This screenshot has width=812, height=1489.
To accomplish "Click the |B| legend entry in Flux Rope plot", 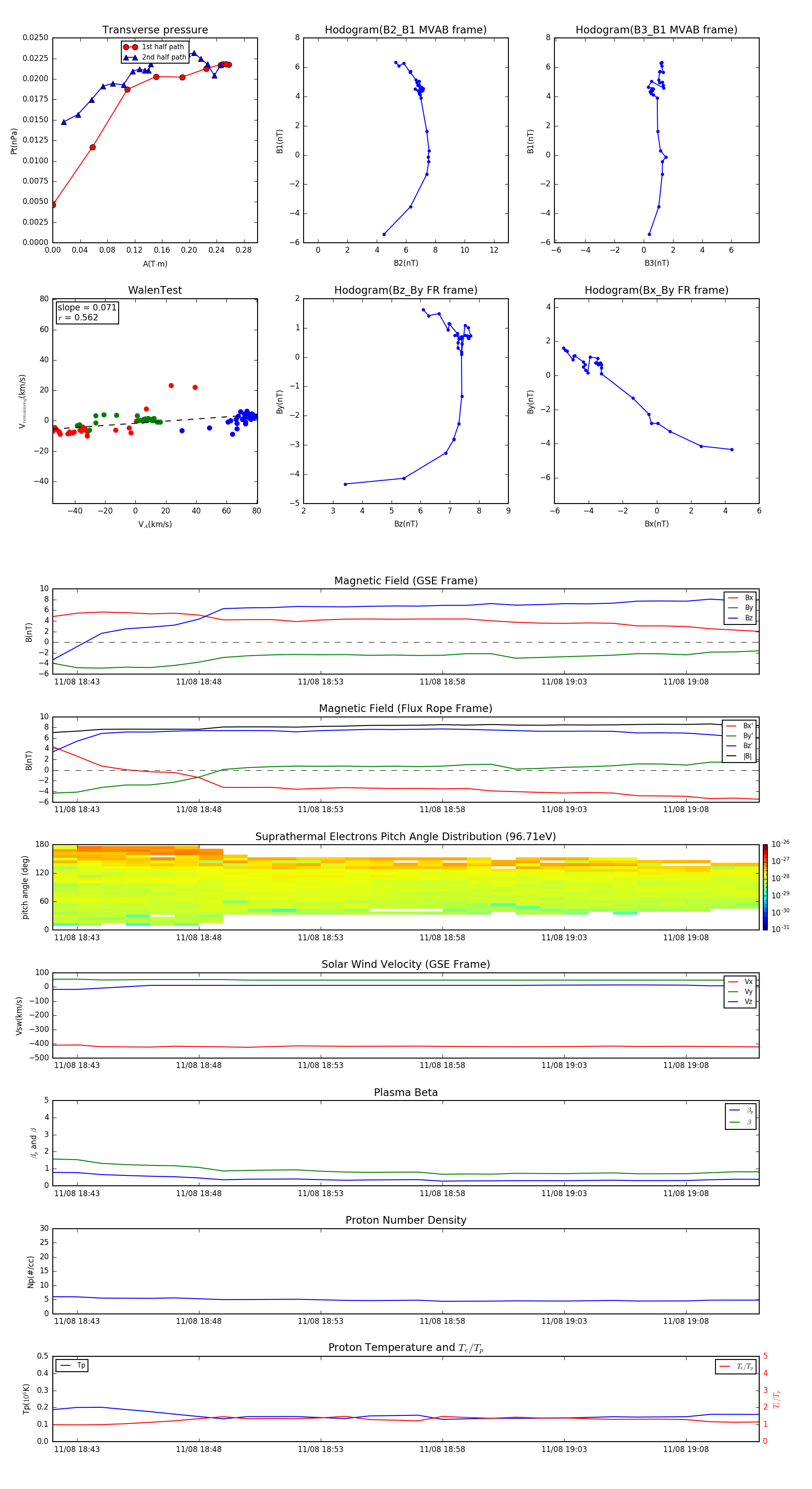I will tap(740, 756).
